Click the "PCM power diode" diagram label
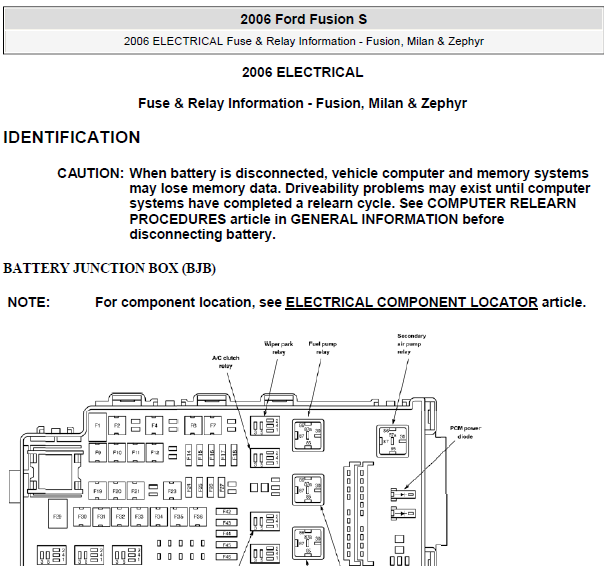 click(x=465, y=432)
